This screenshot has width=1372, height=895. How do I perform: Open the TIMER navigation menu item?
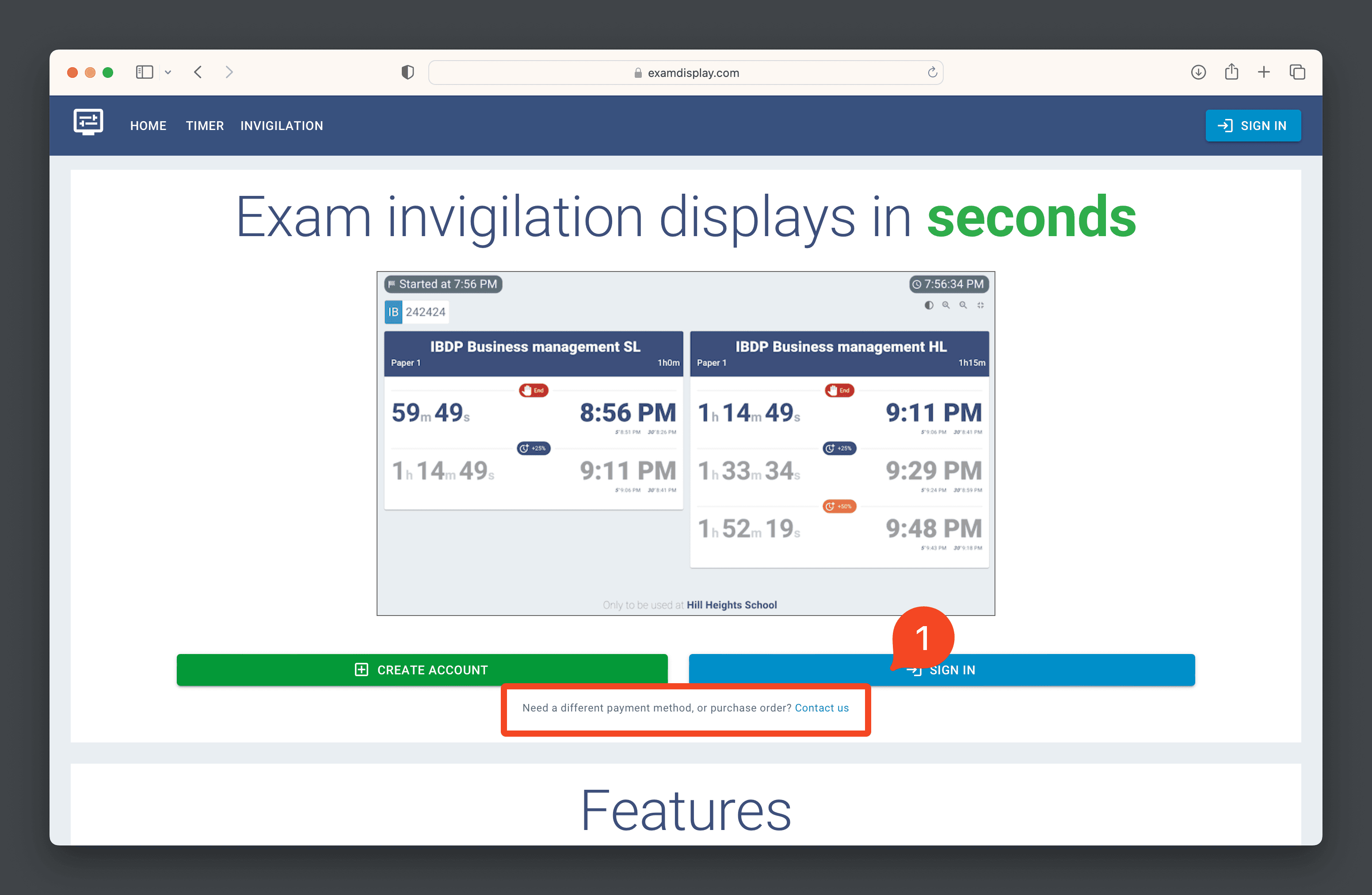(x=204, y=125)
